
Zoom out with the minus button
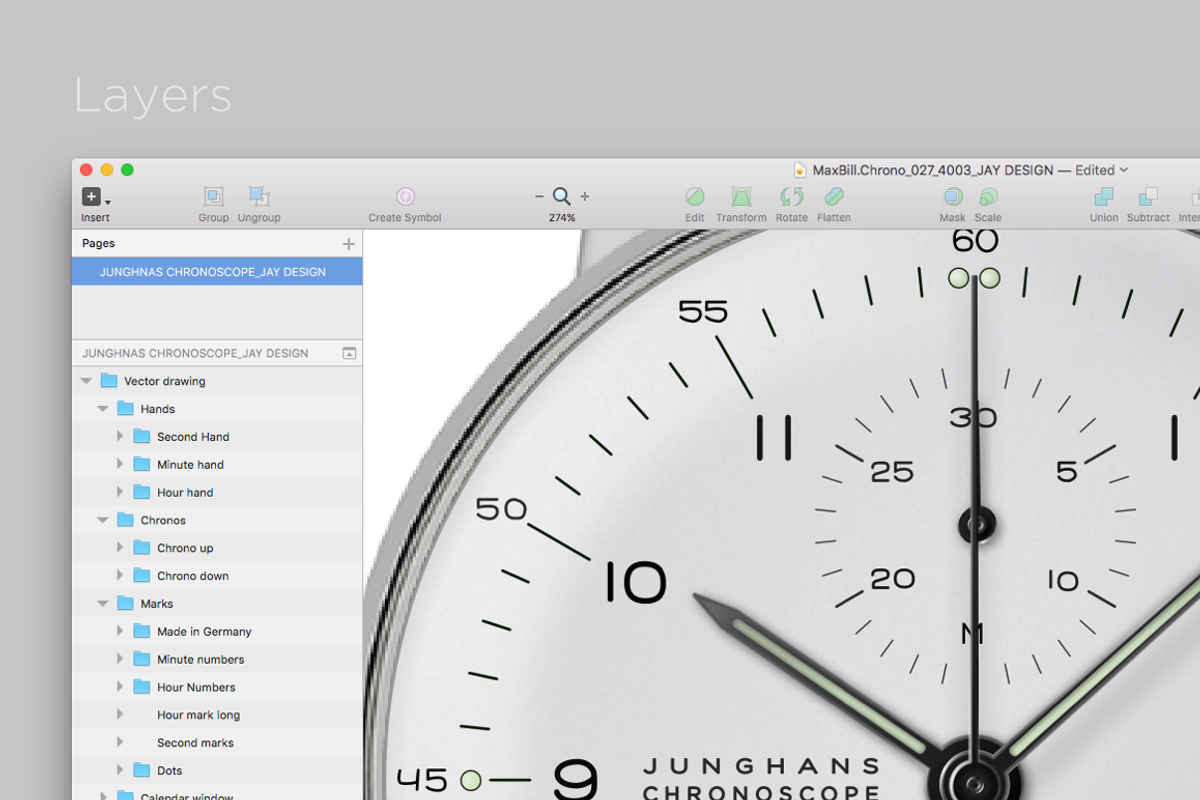pyautogui.click(x=539, y=197)
